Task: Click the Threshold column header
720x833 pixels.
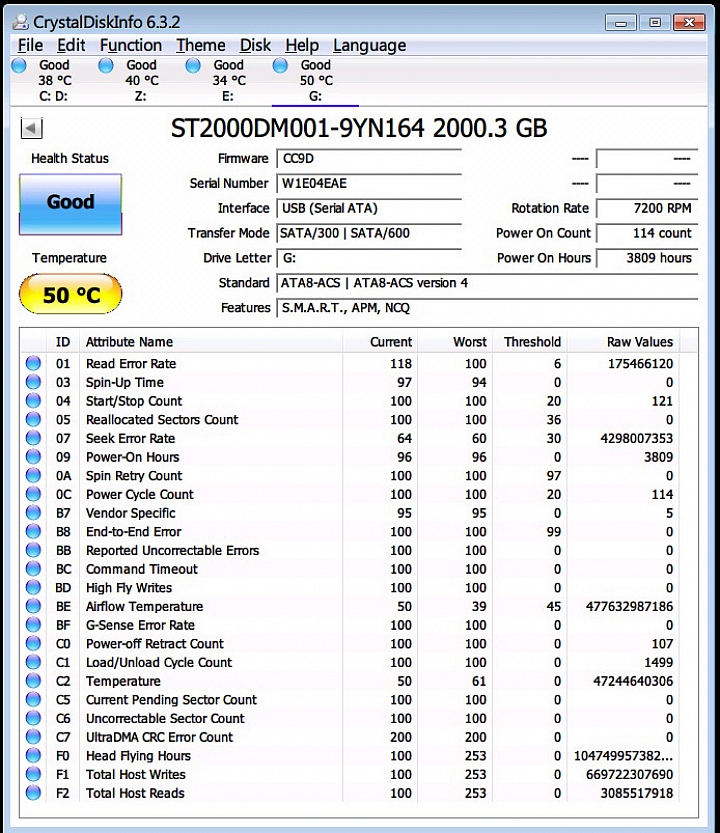Action: pos(530,342)
